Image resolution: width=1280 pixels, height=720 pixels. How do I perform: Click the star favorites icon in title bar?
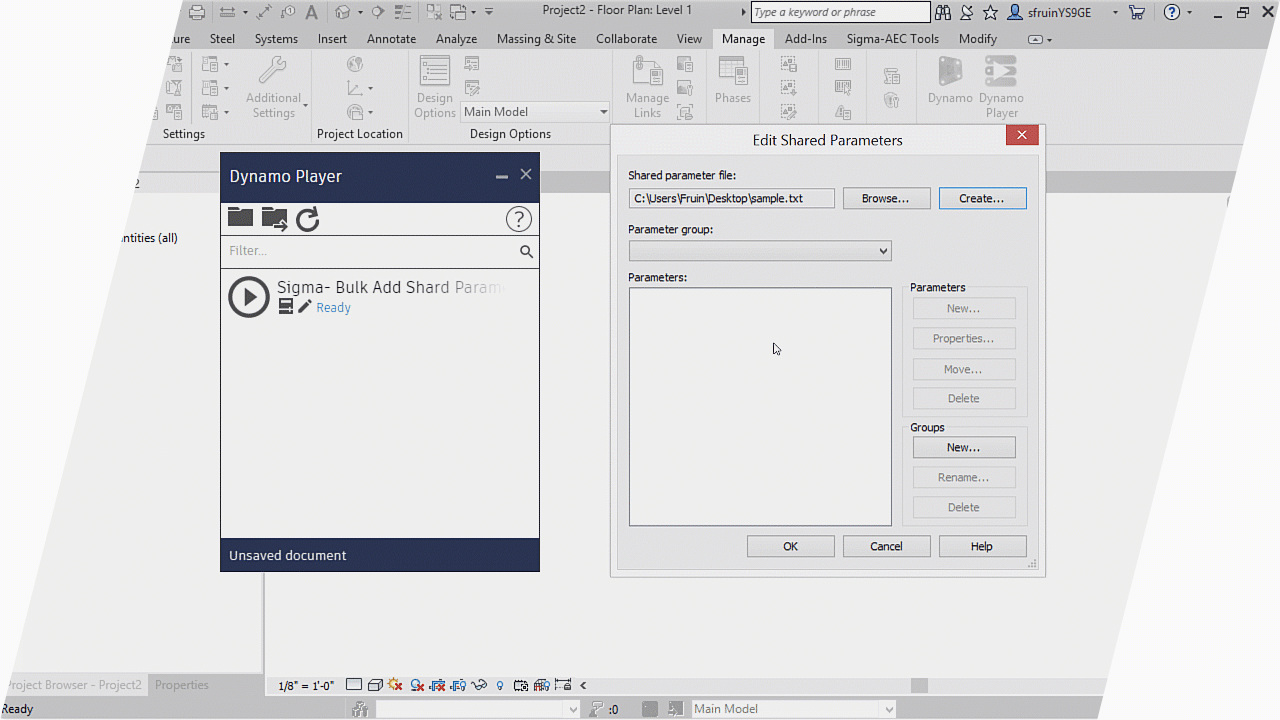point(990,12)
